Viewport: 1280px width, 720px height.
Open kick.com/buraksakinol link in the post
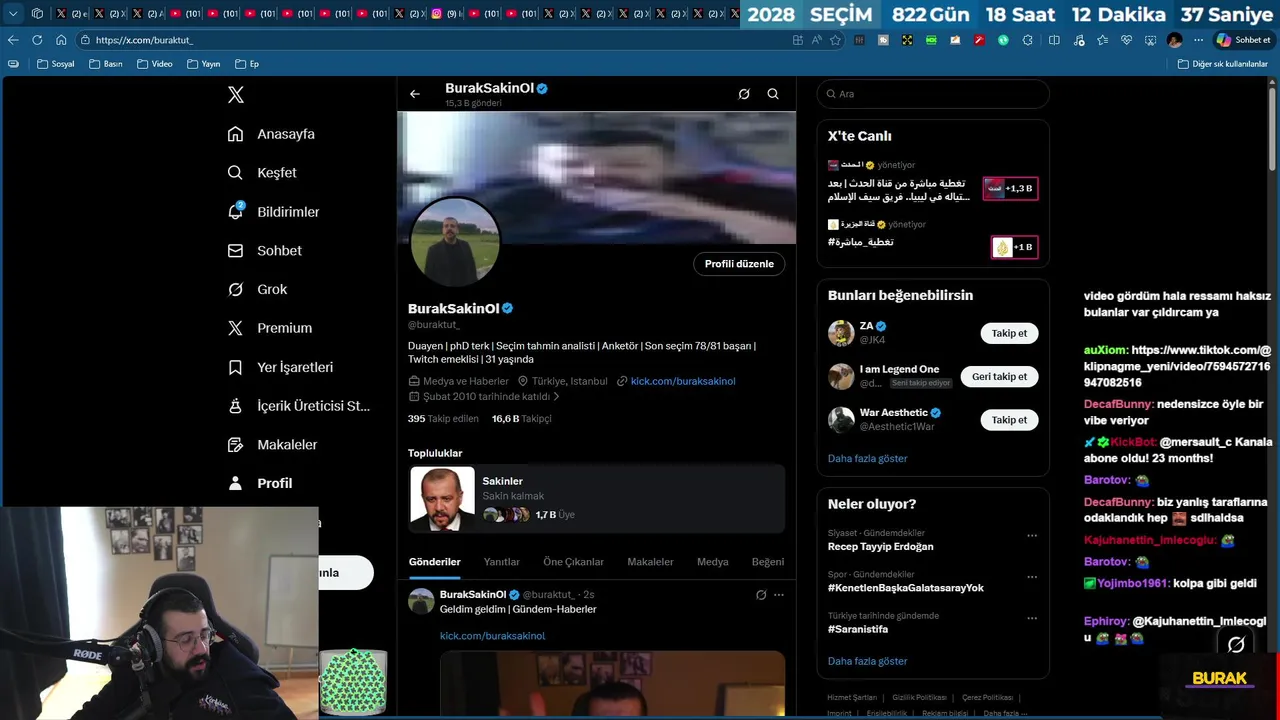pyautogui.click(x=492, y=636)
